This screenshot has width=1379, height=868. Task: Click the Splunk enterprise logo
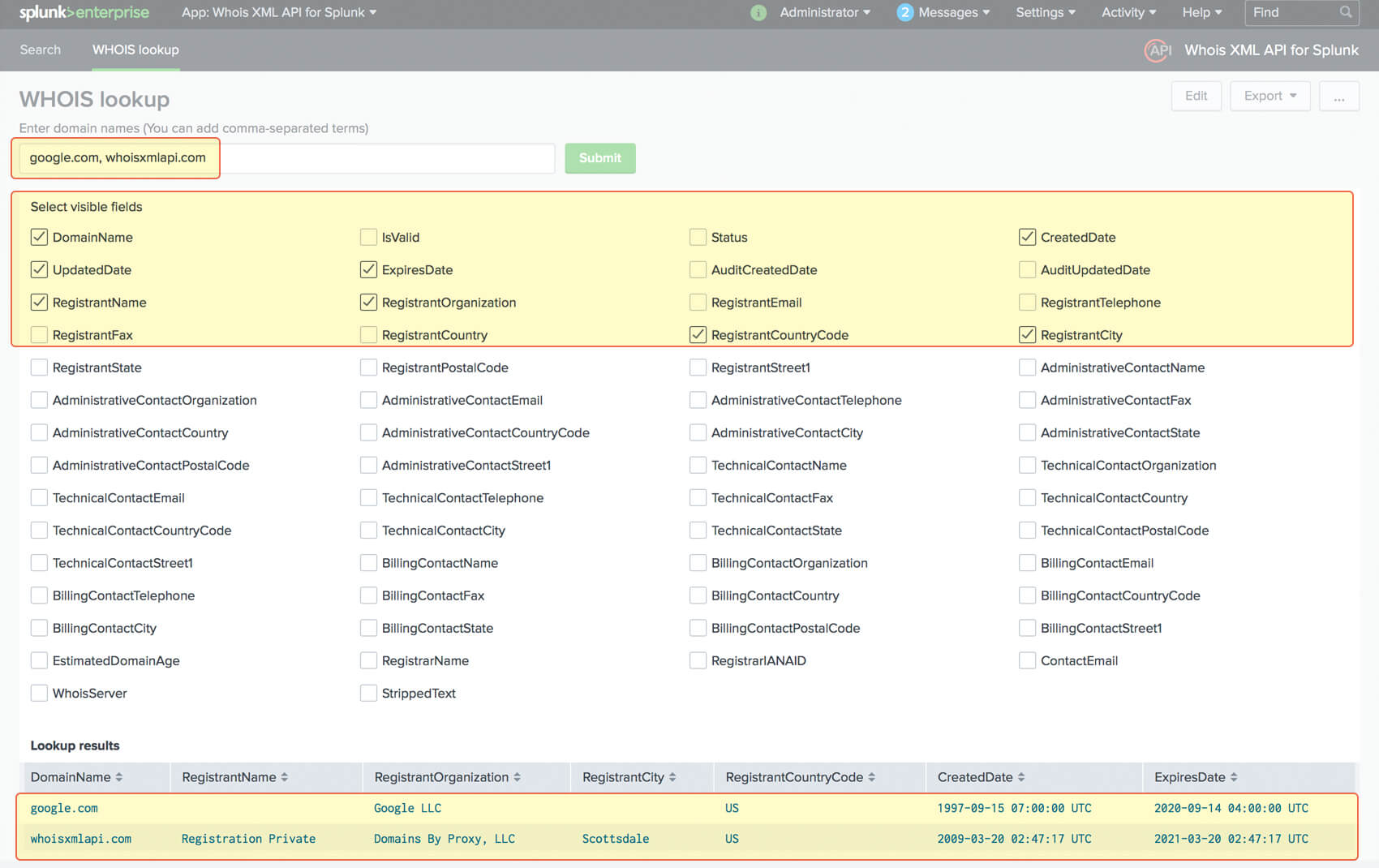pyautogui.click(x=84, y=12)
